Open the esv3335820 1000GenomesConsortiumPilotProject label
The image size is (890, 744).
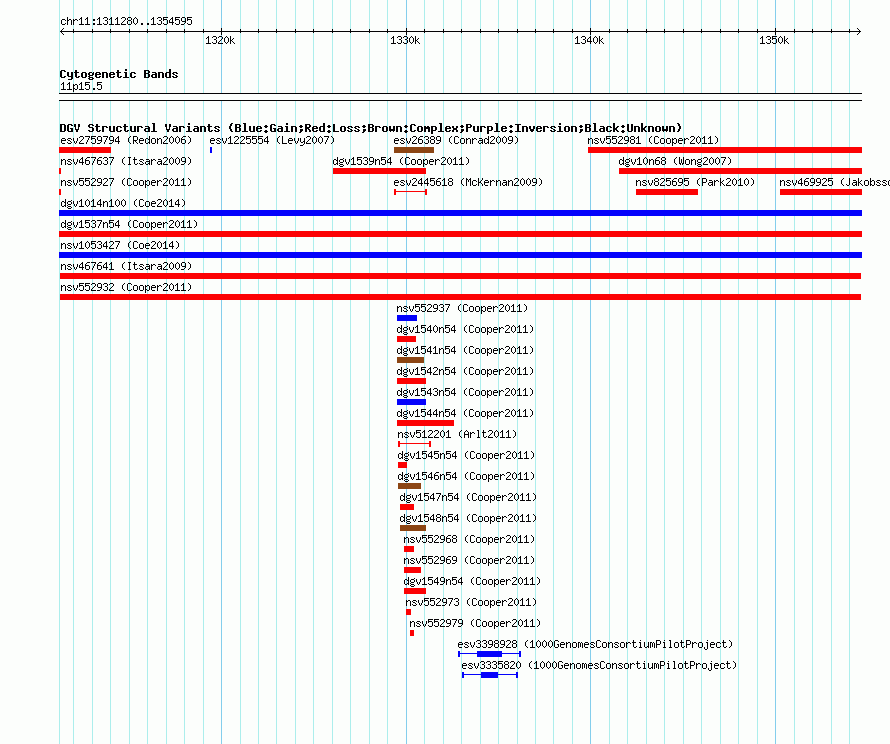point(599,665)
